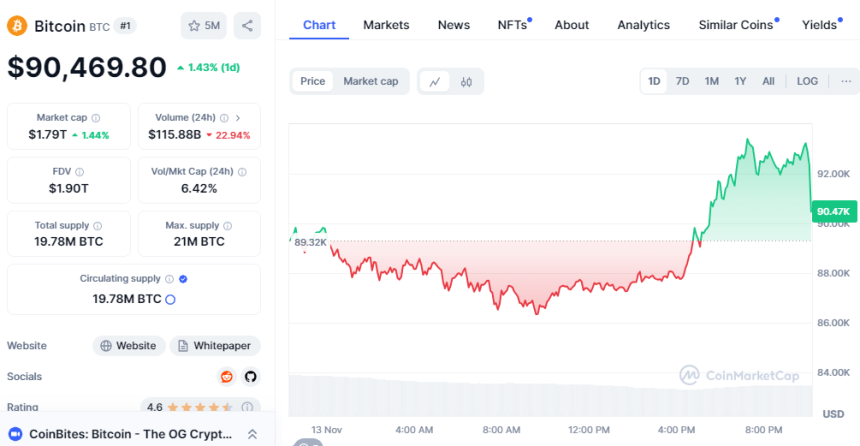This screenshot has width=860, height=446.
Task: Open the Bitcoin Whitepaper link
Action: point(215,345)
